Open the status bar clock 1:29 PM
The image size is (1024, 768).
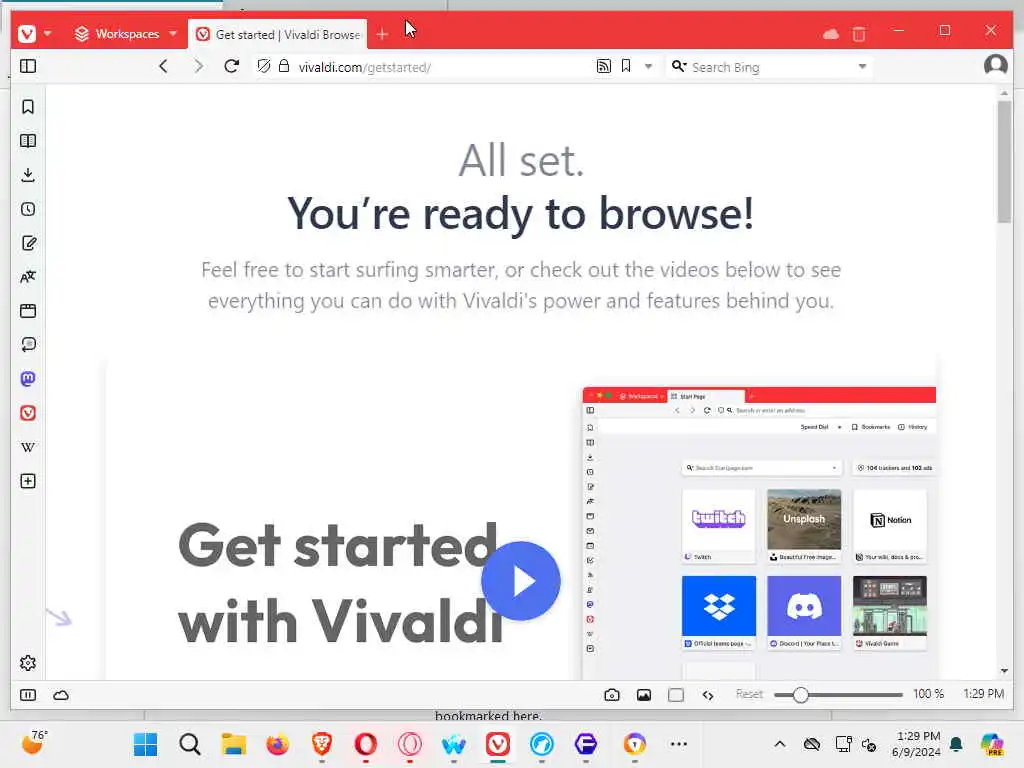coord(984,694)
